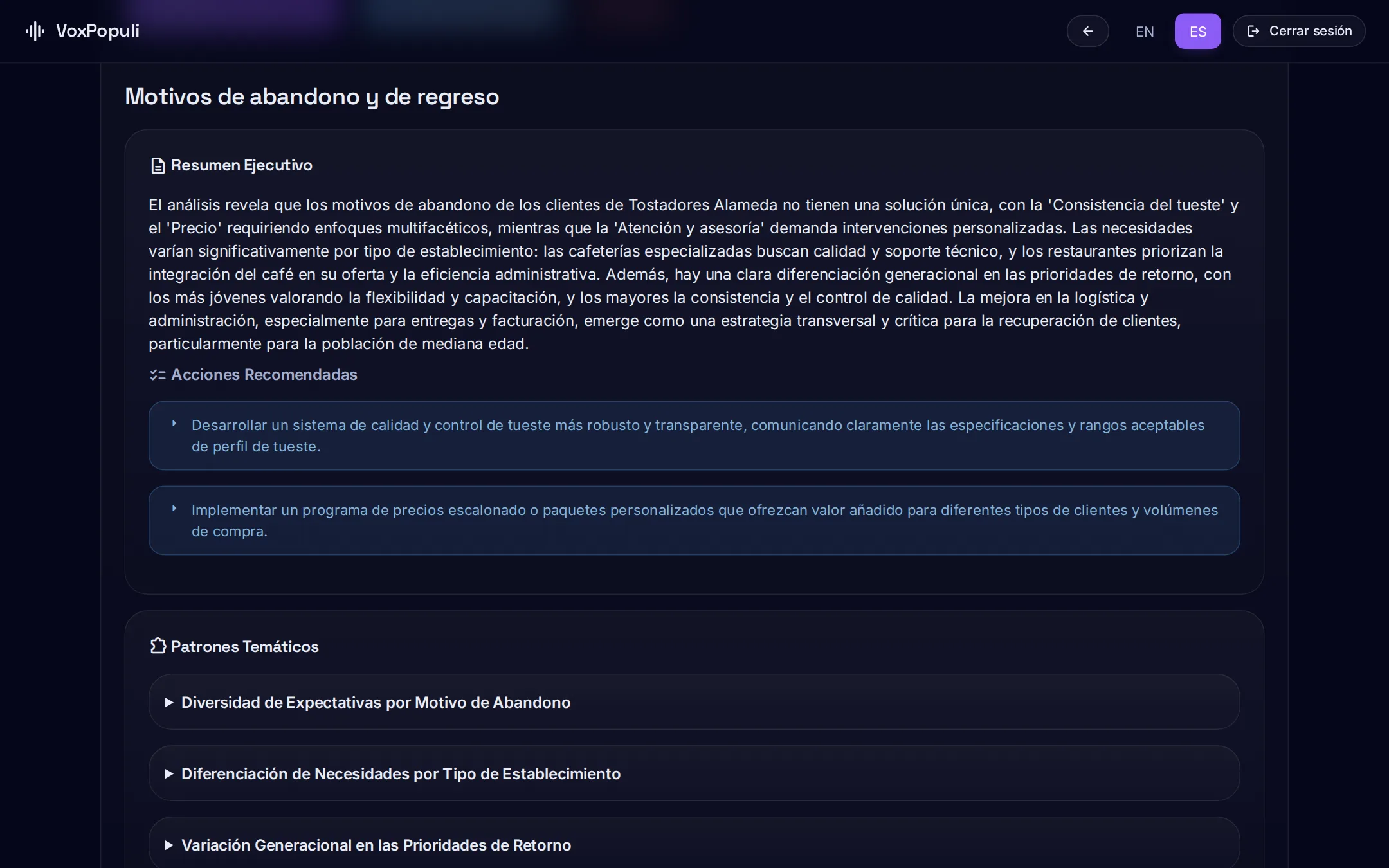
Task: Click the executive summary paragraph starting 'El análisis revela'
Action: pos(694,275)
